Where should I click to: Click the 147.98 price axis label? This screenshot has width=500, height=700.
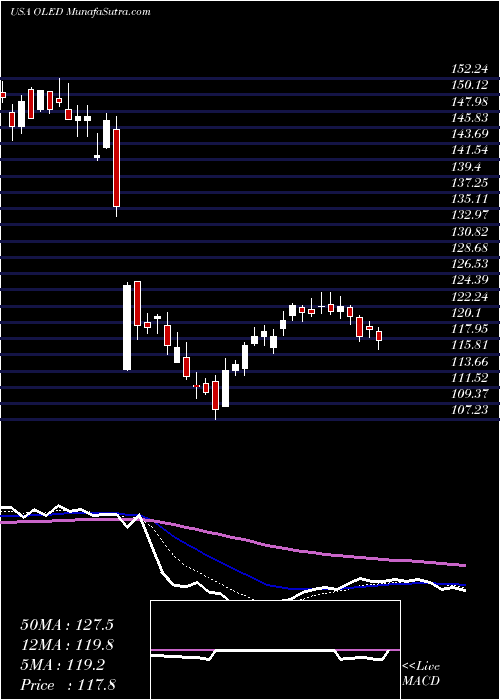470,101
